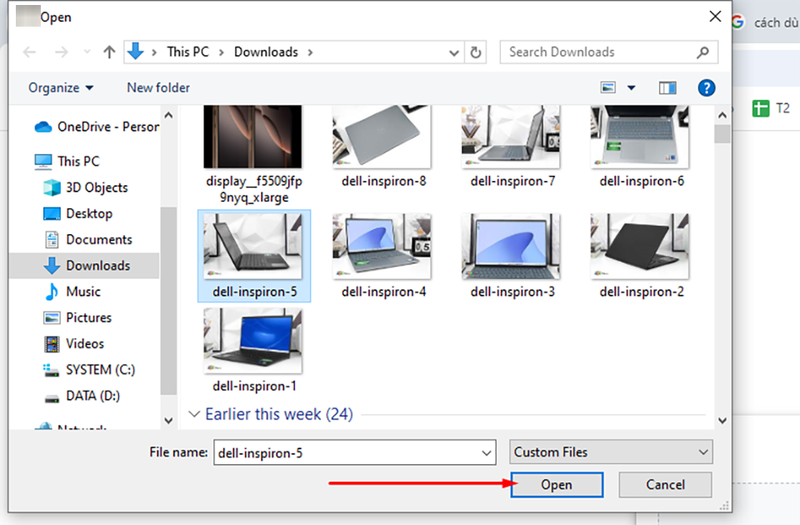800x525 pixels.
Task: Go back with the Back arrow
Action: pos(30,52)
